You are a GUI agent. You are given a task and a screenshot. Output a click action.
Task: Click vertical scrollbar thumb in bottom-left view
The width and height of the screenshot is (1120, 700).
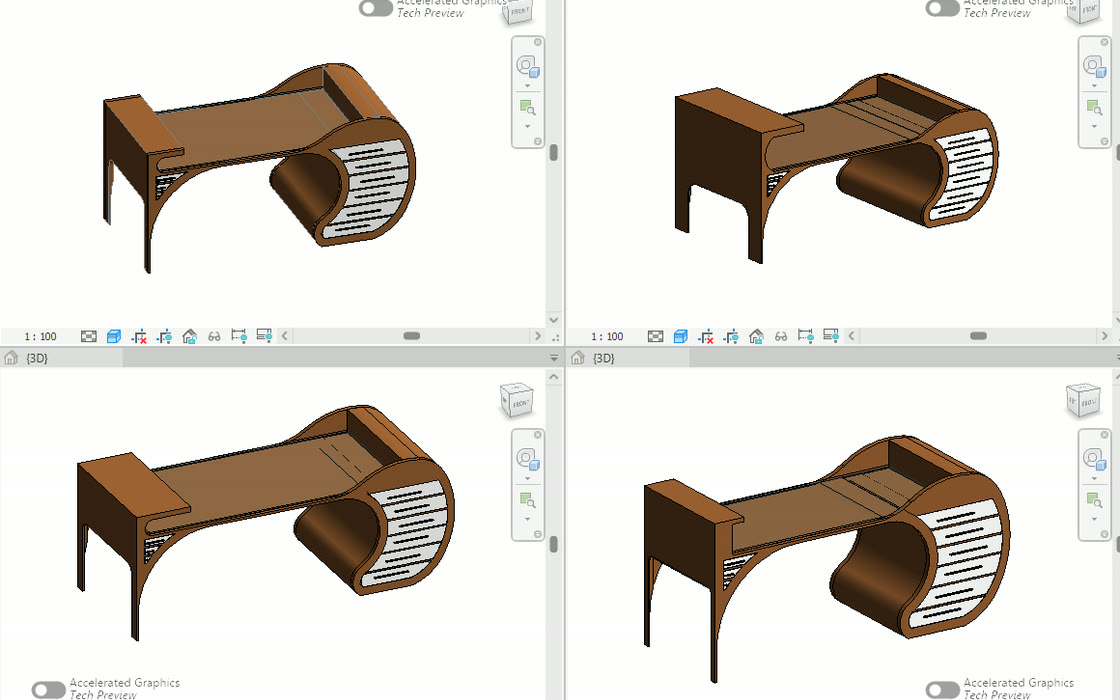pos(554,545)
